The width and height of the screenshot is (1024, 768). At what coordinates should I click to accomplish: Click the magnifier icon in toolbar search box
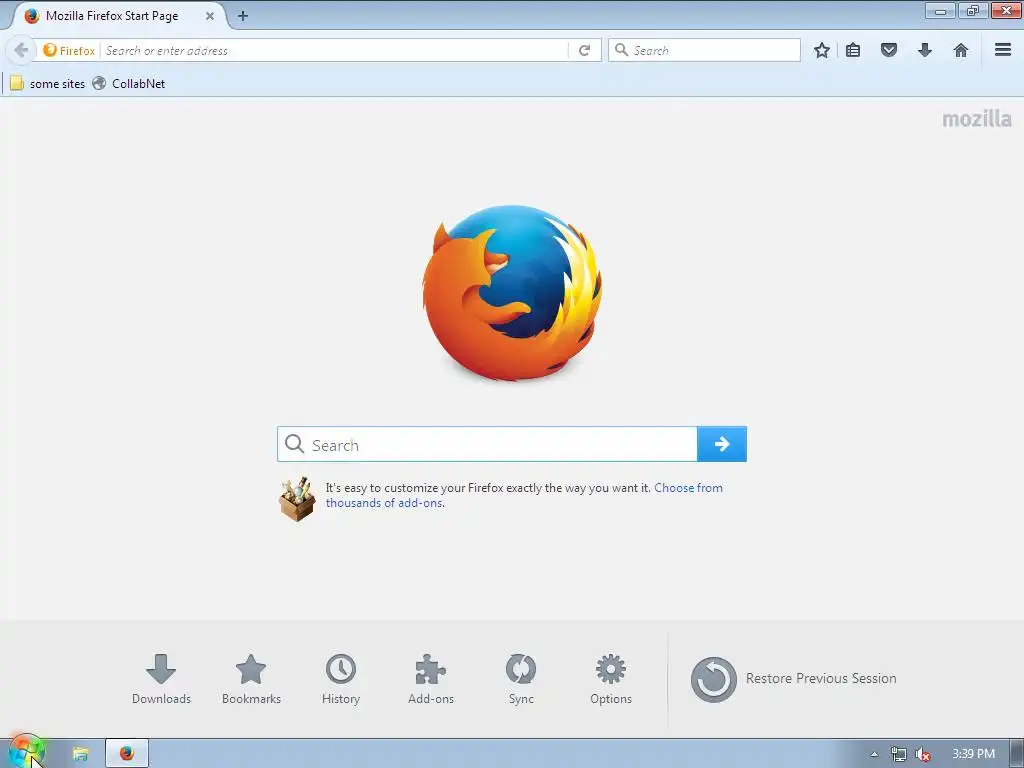[x=622, y=50]
